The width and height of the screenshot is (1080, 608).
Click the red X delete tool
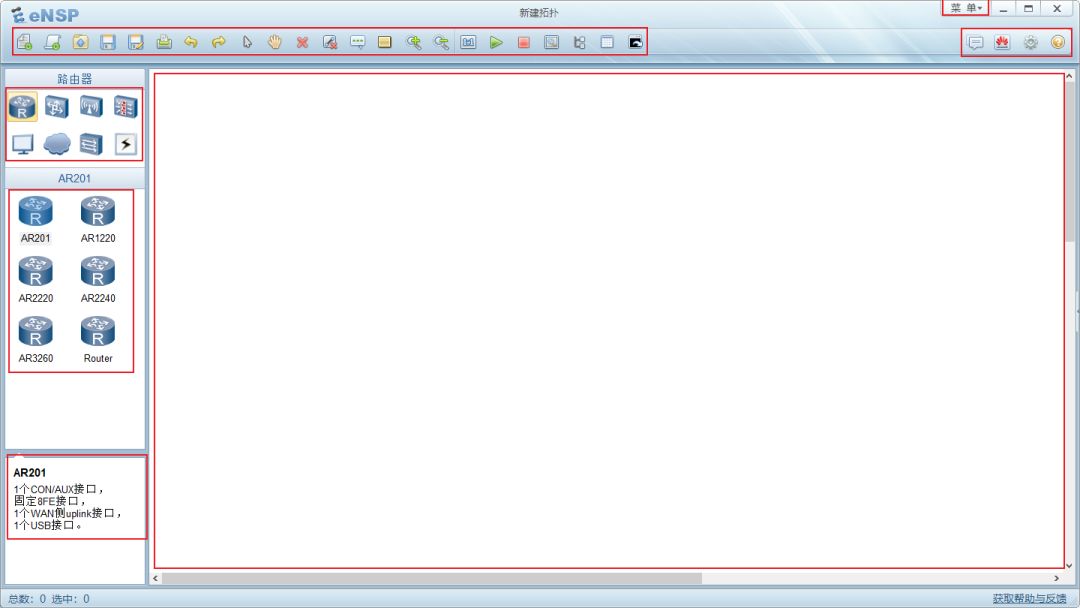[x=302, y=42]
